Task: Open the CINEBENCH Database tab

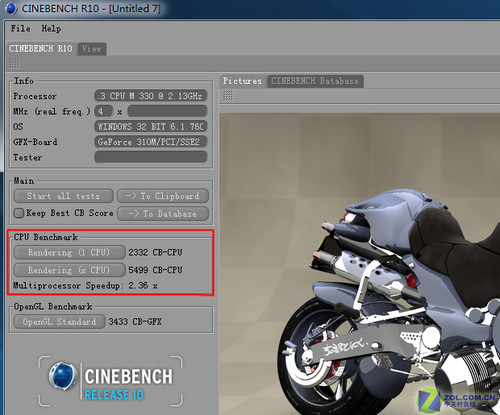Action: click(x=315, y=81)
